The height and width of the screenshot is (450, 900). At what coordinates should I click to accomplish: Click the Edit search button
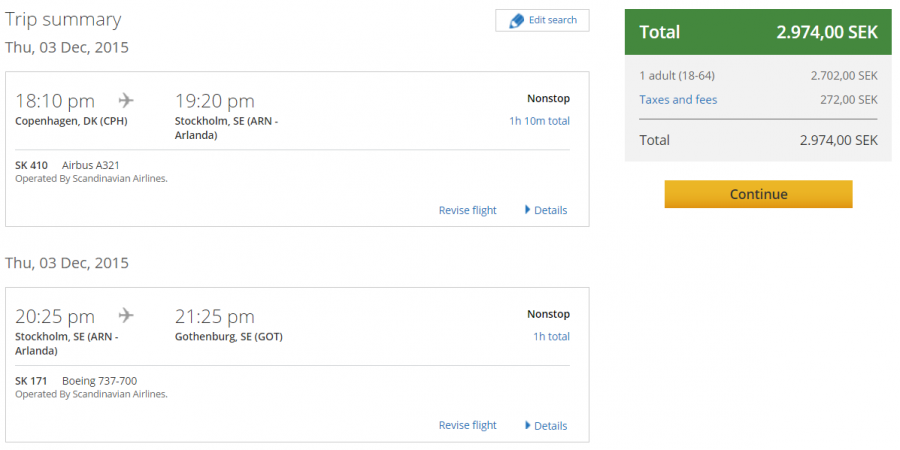542,21
